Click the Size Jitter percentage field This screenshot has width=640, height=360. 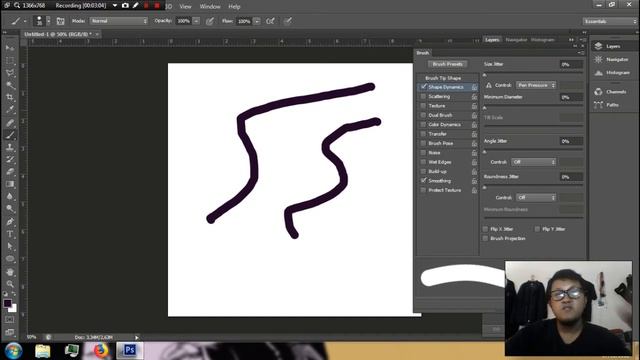[x=571, y=64]
